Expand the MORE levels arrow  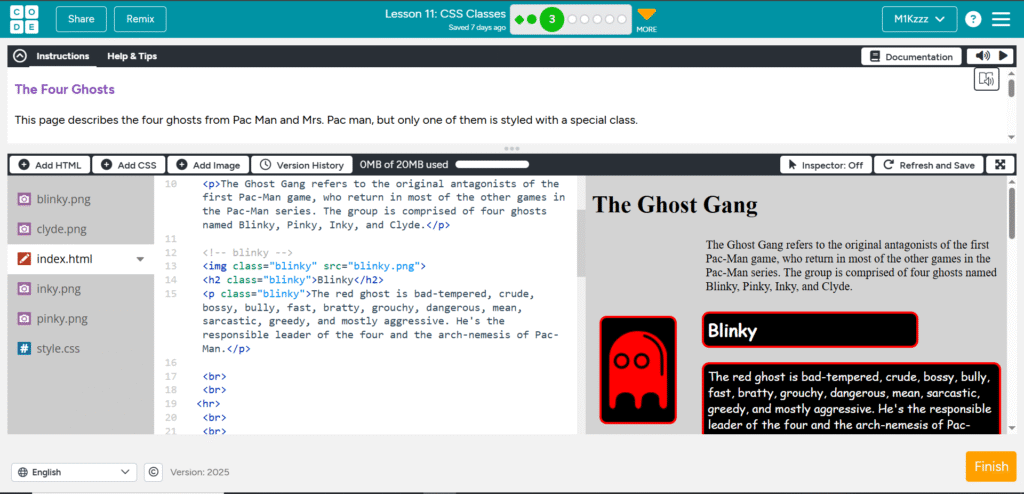[x=647, y=15]
